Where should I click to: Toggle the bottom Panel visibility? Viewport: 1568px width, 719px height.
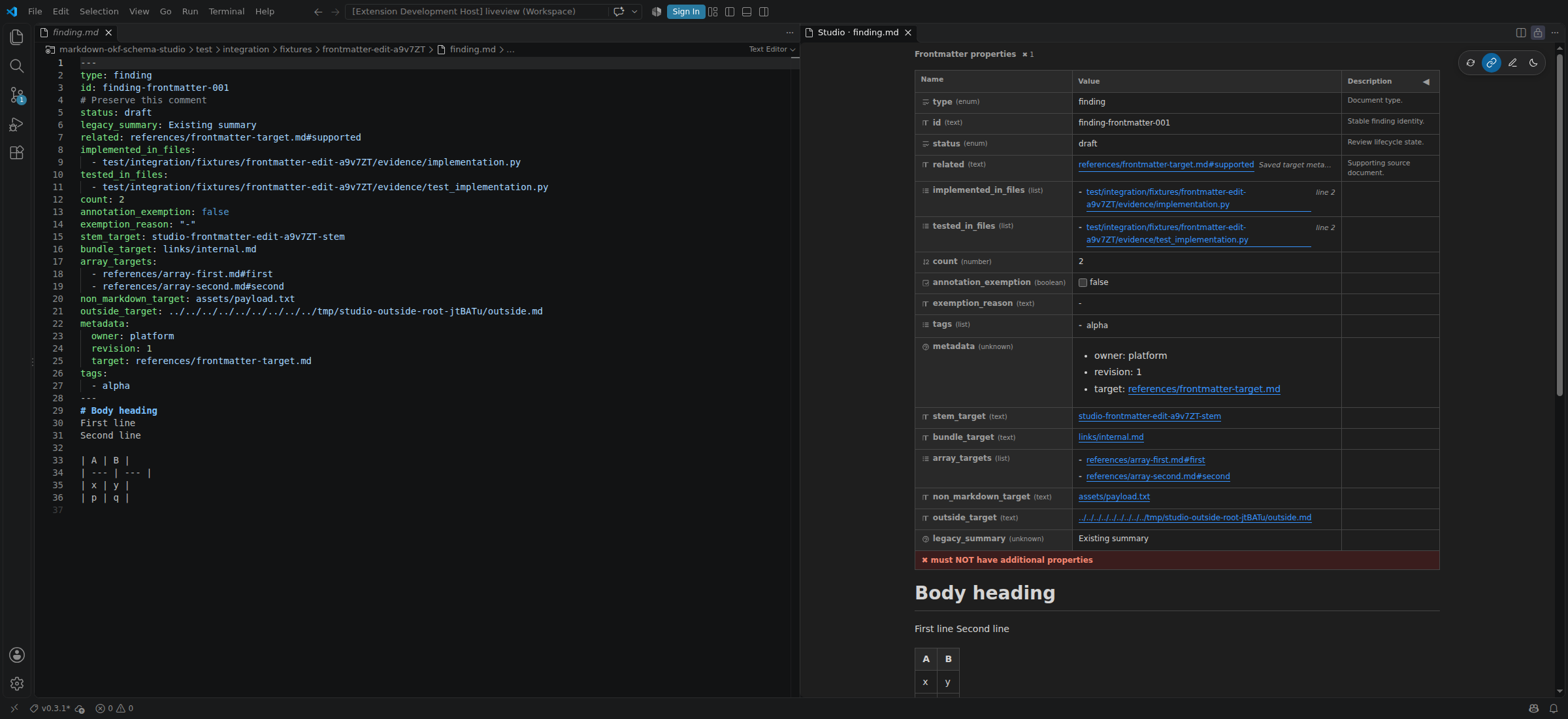[747, 12]
